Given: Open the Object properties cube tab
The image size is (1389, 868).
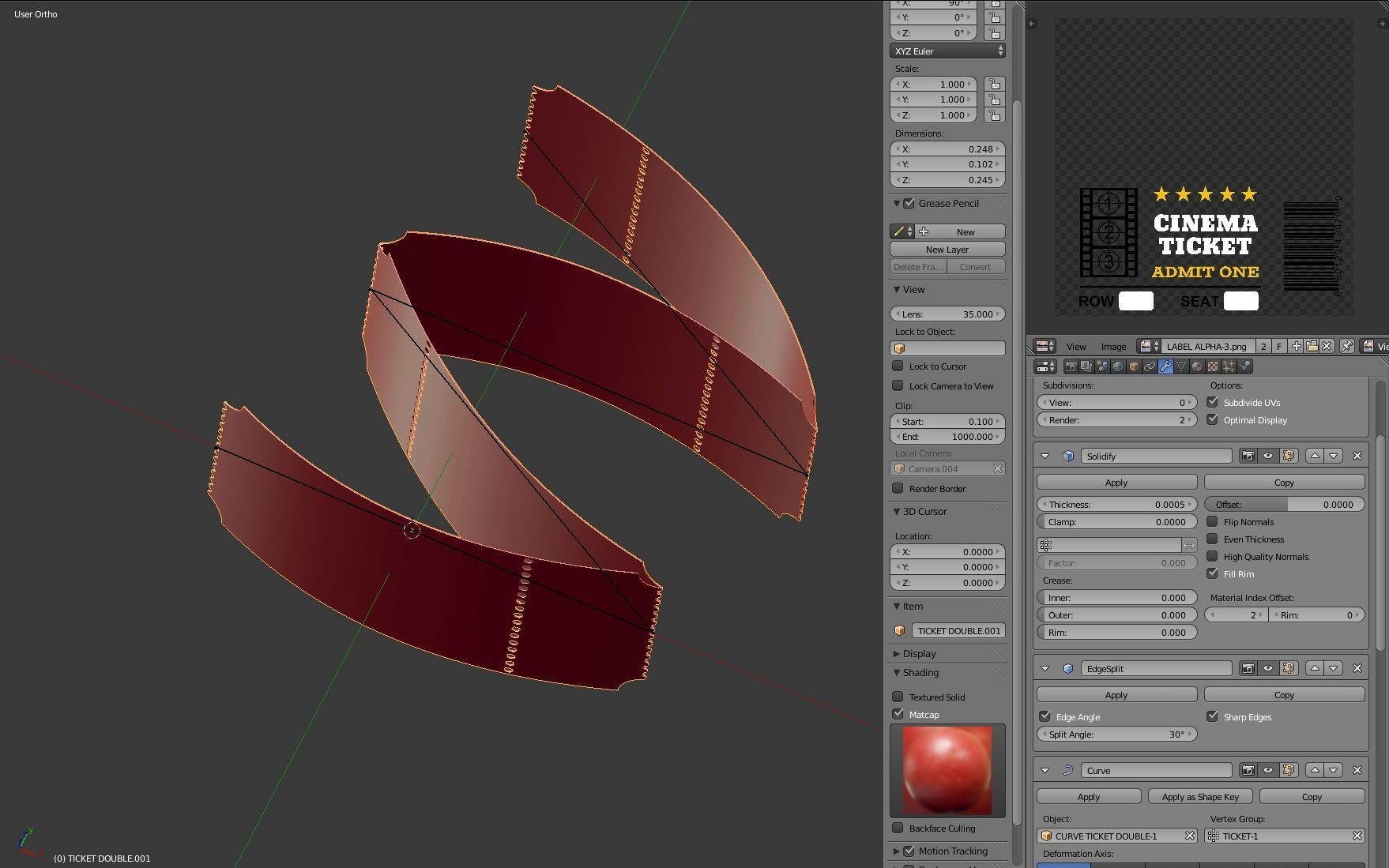Looking at the screenshot, I should 1134,366.
